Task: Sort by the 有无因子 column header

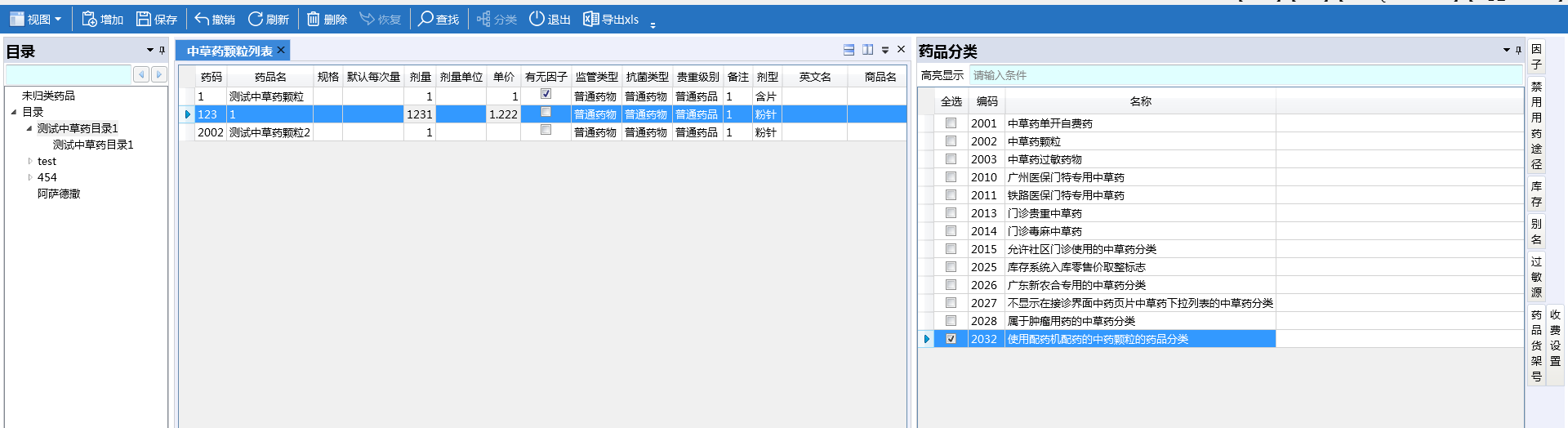Action: 546,77
